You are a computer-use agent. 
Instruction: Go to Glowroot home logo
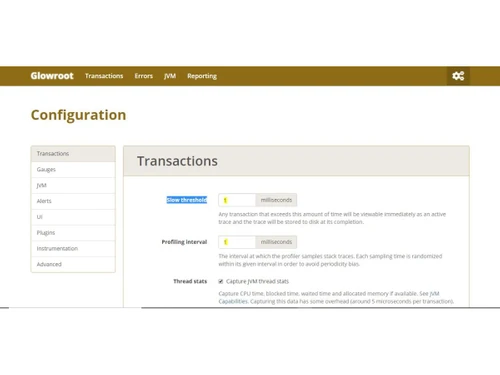[52, 76]
